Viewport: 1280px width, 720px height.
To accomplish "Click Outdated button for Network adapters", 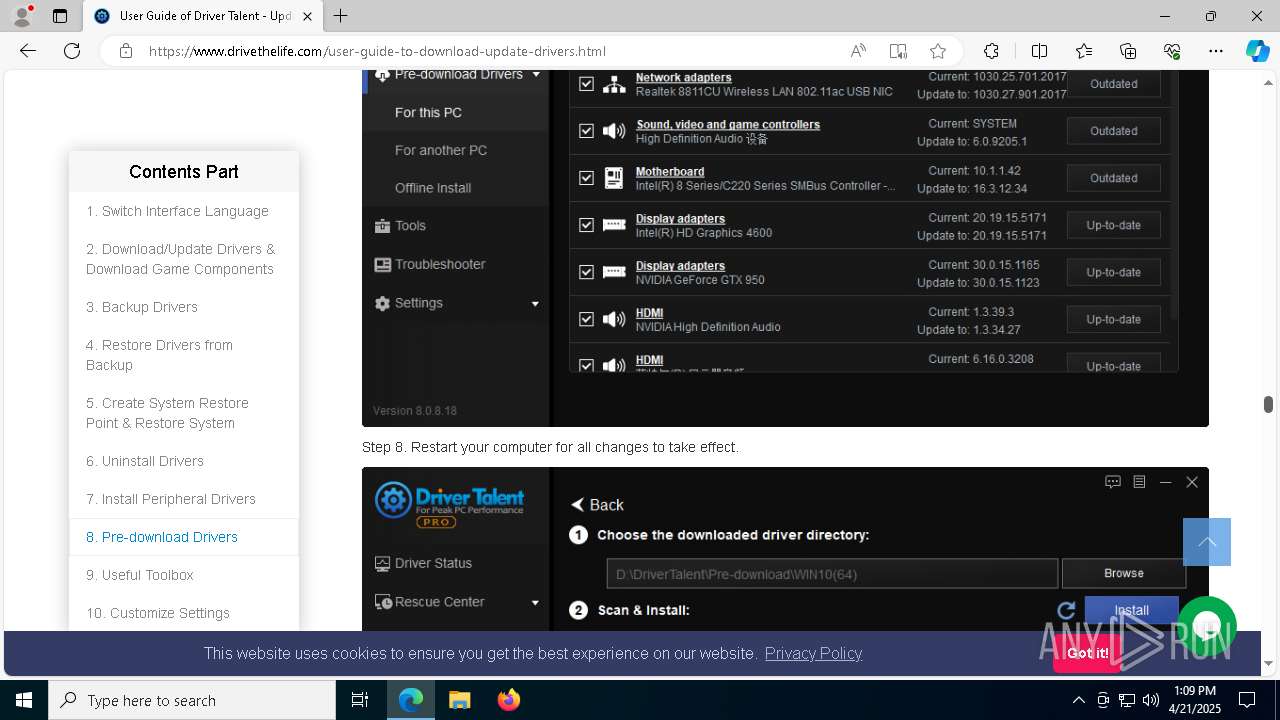I will pyautogui.click(x=1113, y=84).
